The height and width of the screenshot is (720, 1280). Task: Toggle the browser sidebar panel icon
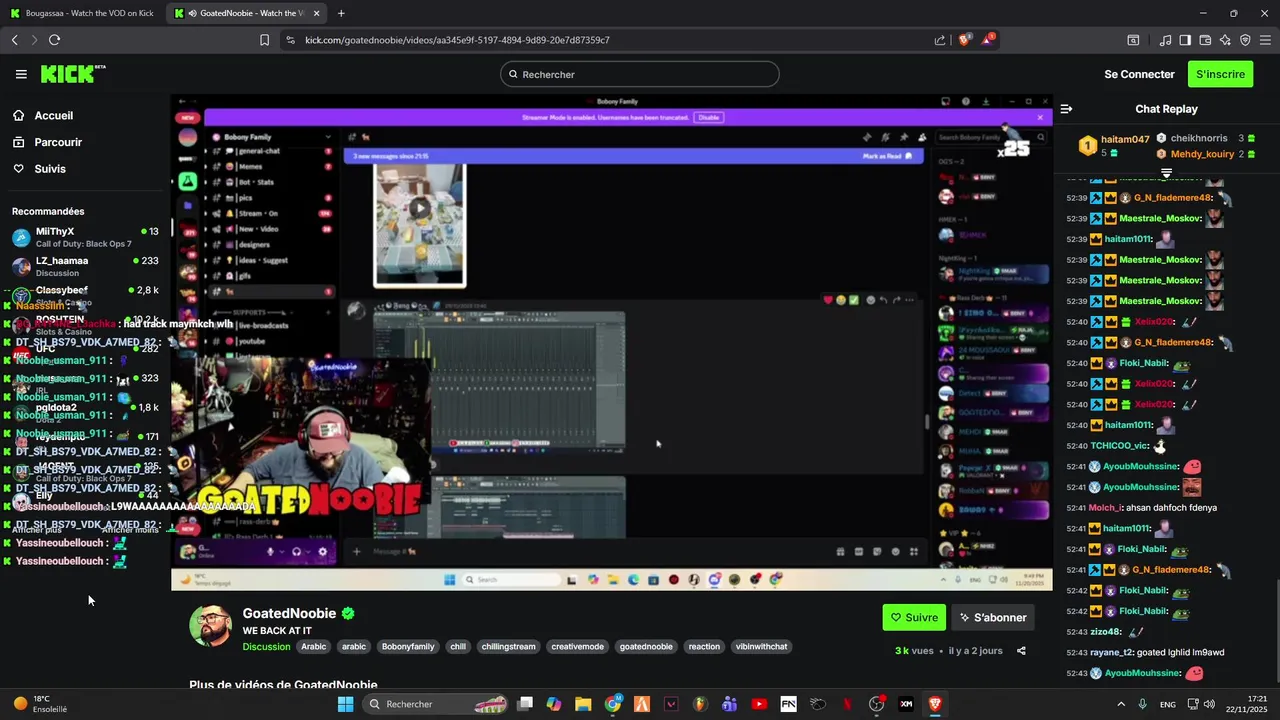tap(1185, 40)
